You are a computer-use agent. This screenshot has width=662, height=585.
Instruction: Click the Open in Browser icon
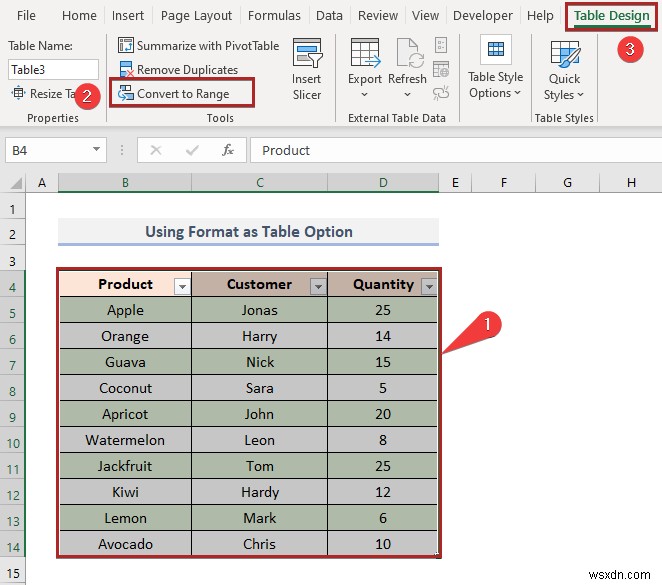pos(441,69)
